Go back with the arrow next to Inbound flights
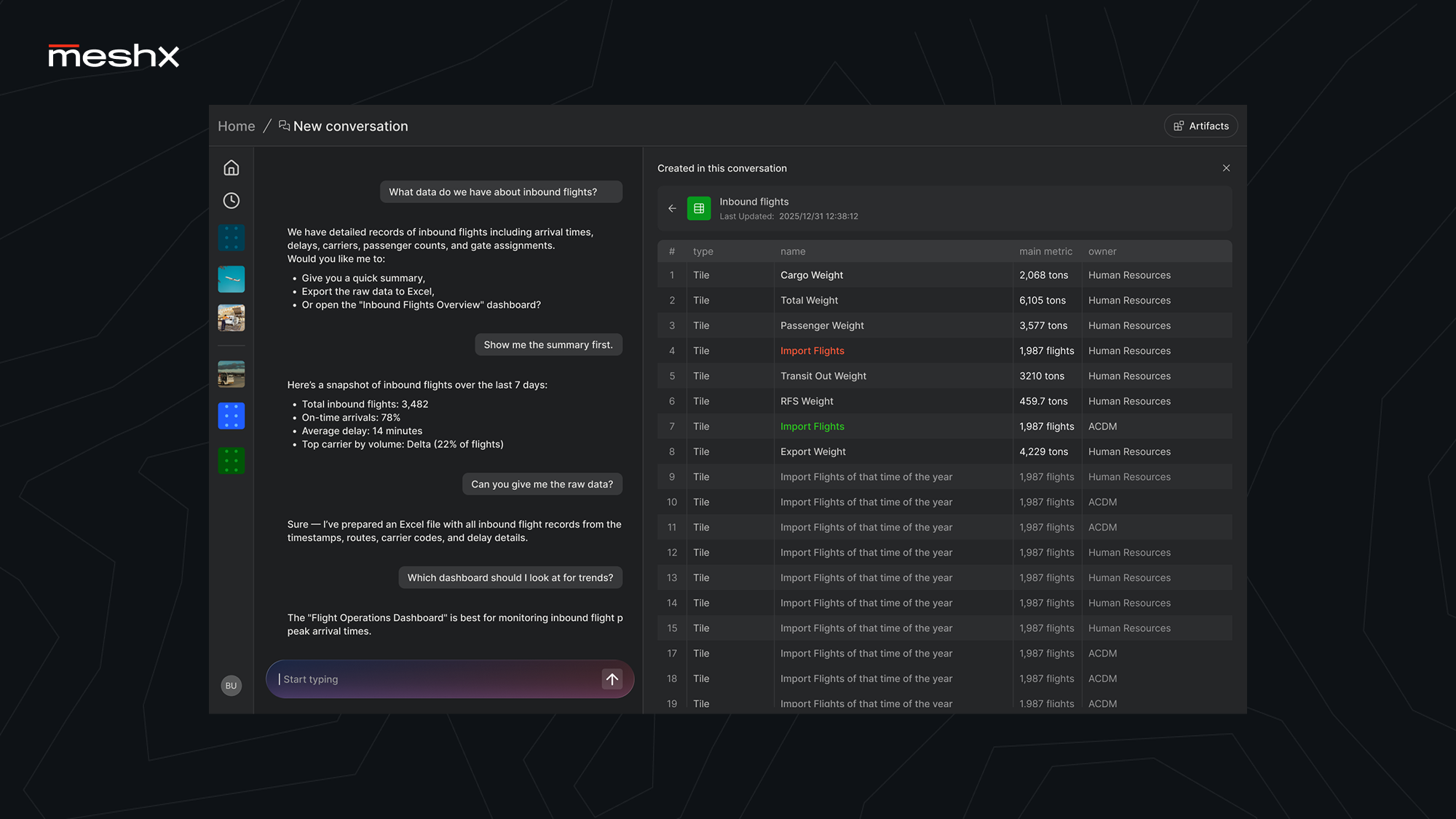 (672, 209)
